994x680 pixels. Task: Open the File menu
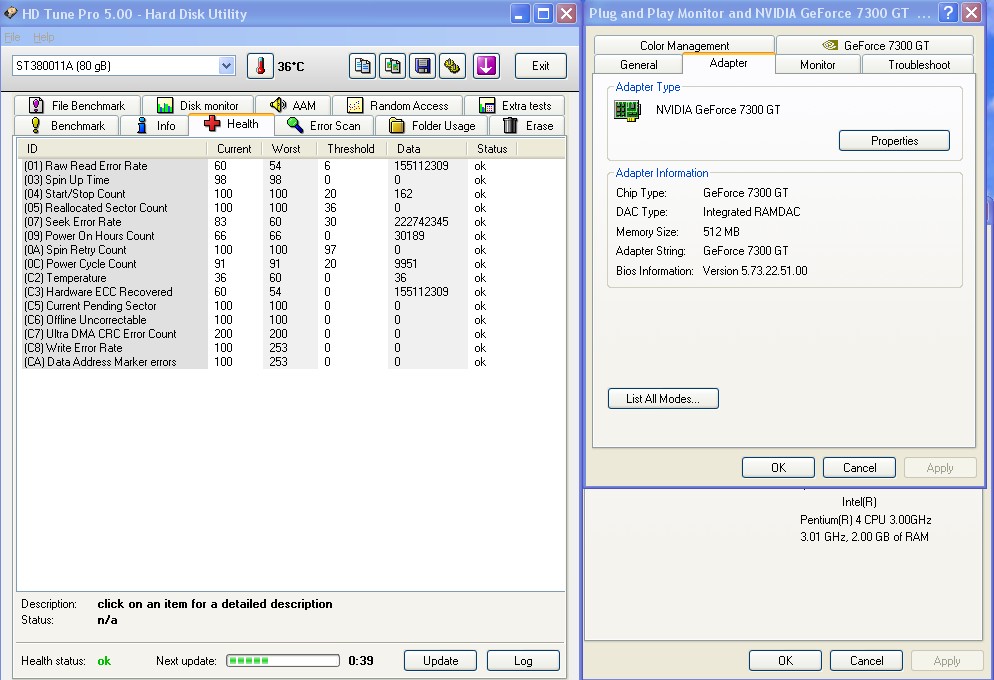click(12, 37)
